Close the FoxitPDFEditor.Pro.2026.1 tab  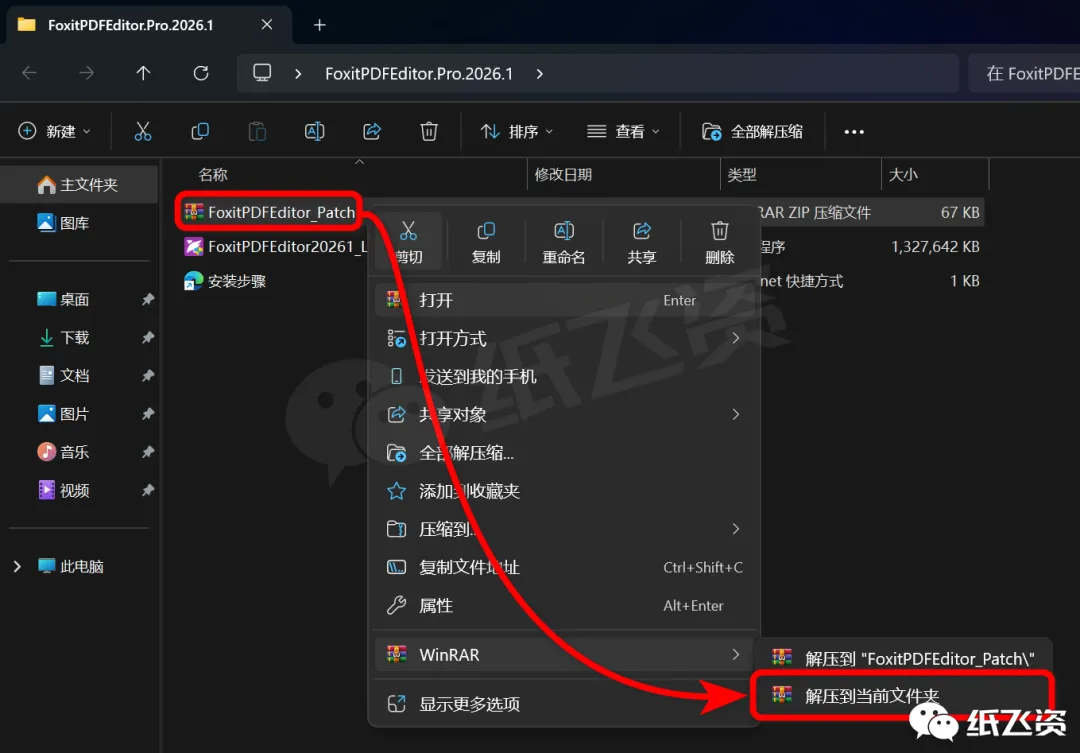click(x=267, y=25)
